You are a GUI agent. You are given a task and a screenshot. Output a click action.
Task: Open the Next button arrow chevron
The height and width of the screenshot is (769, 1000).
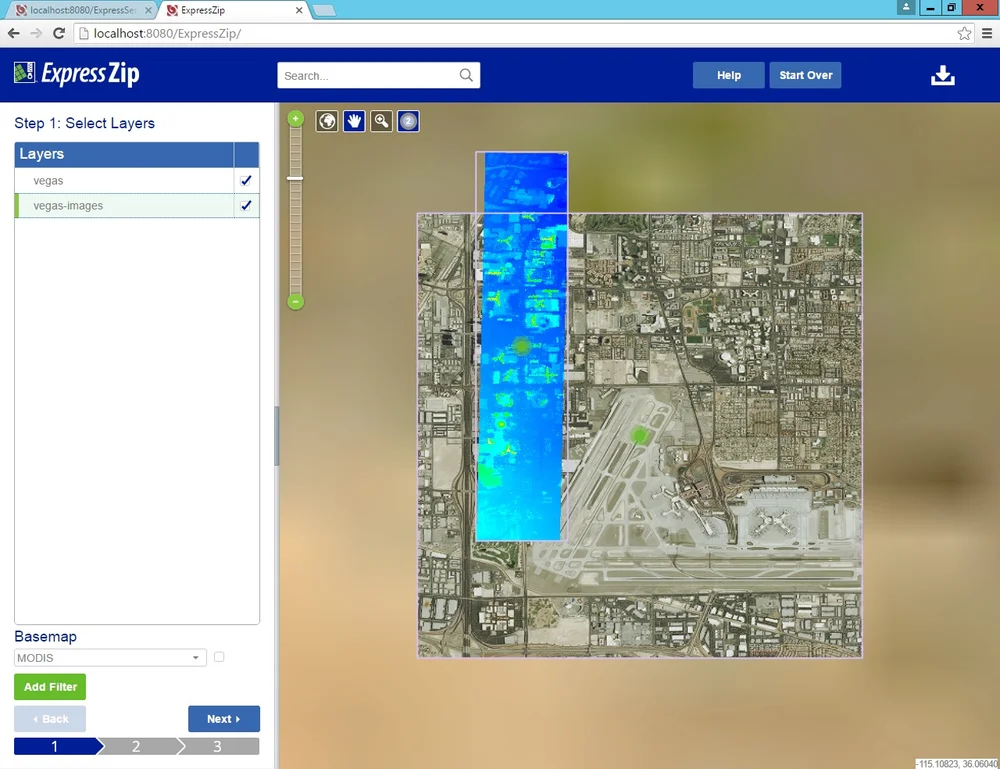click(241, 718)
